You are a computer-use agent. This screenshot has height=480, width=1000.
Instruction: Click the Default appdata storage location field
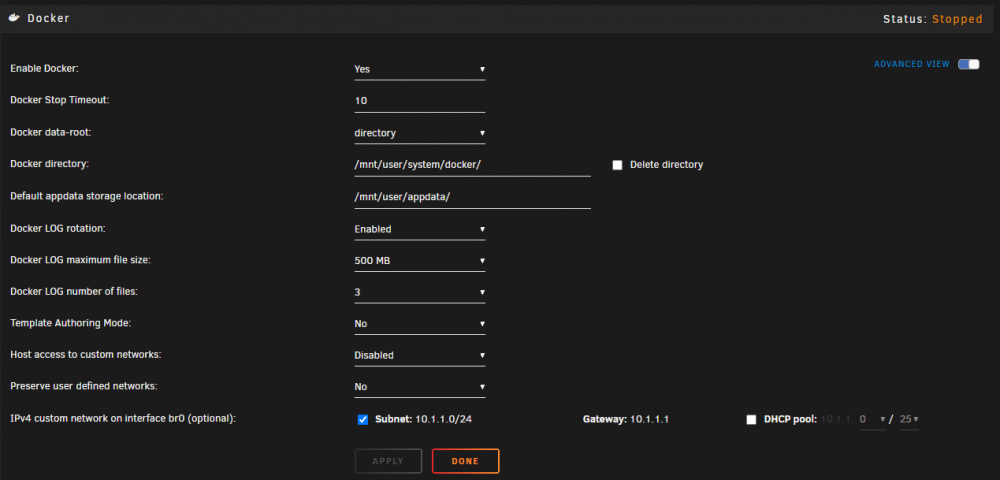point(473,196)
